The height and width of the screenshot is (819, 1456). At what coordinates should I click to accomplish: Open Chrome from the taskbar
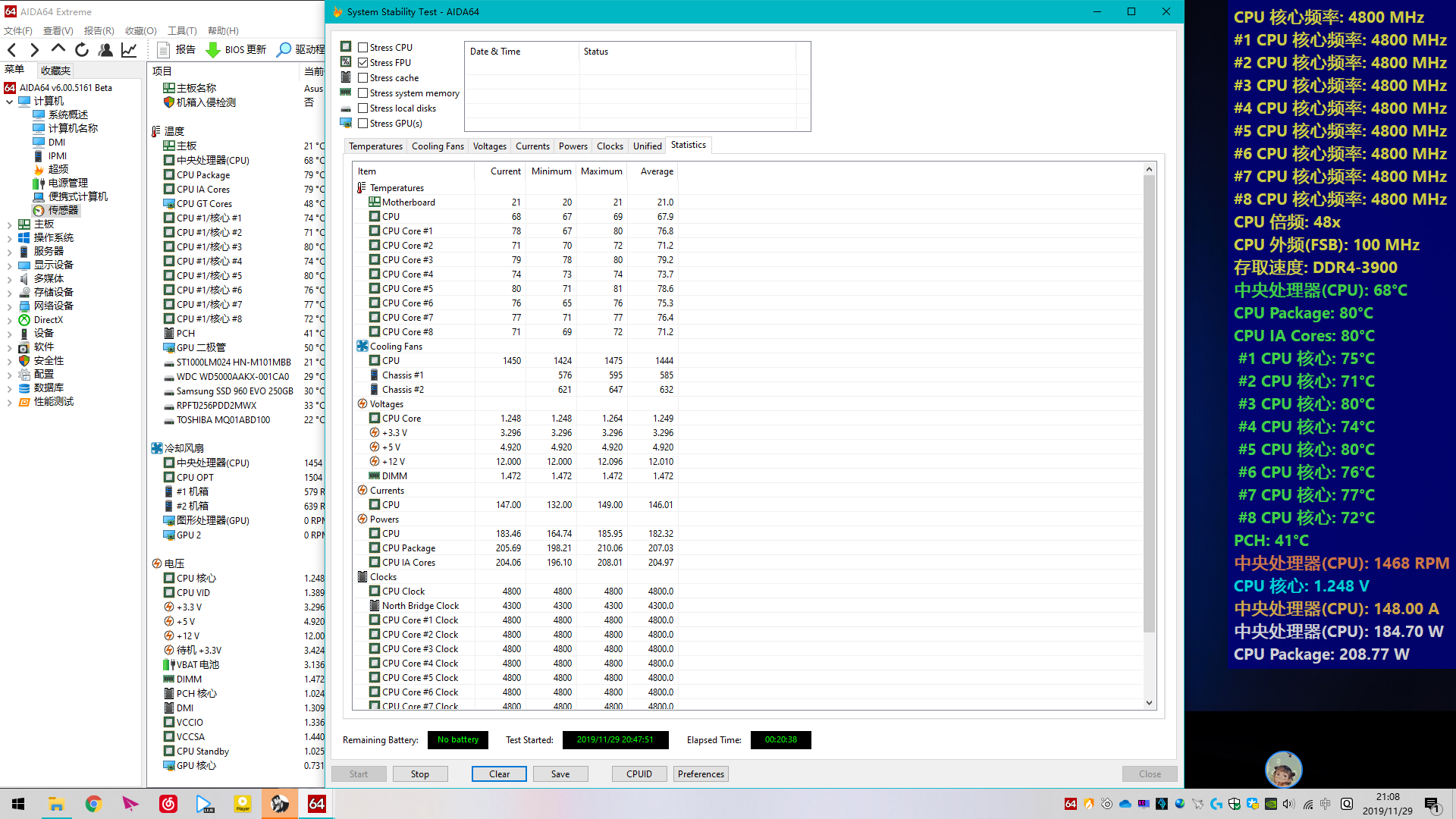click(93, 804)
